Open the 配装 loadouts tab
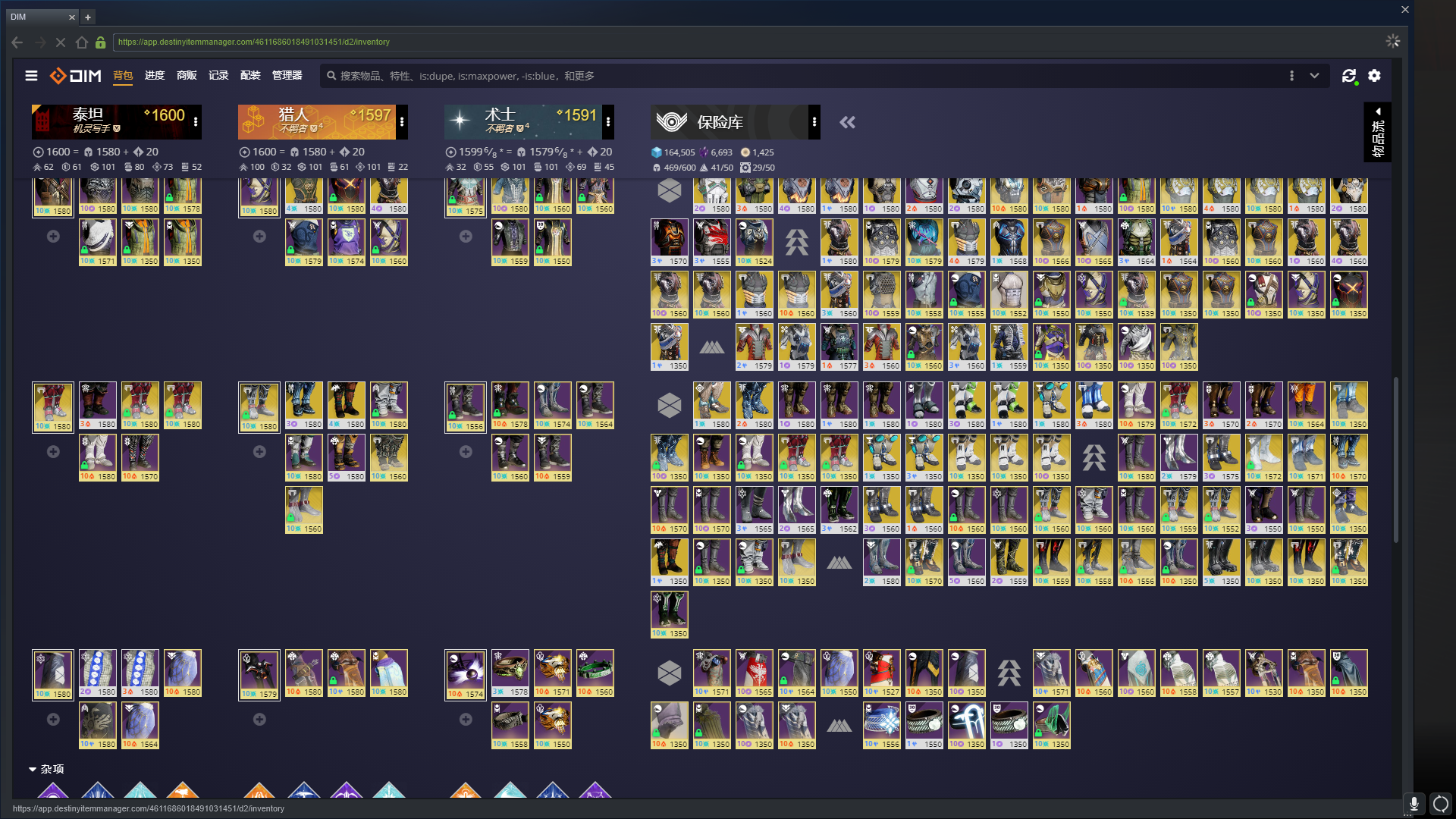This screenshot has width=1456, height=819. (x=250, y=75)
